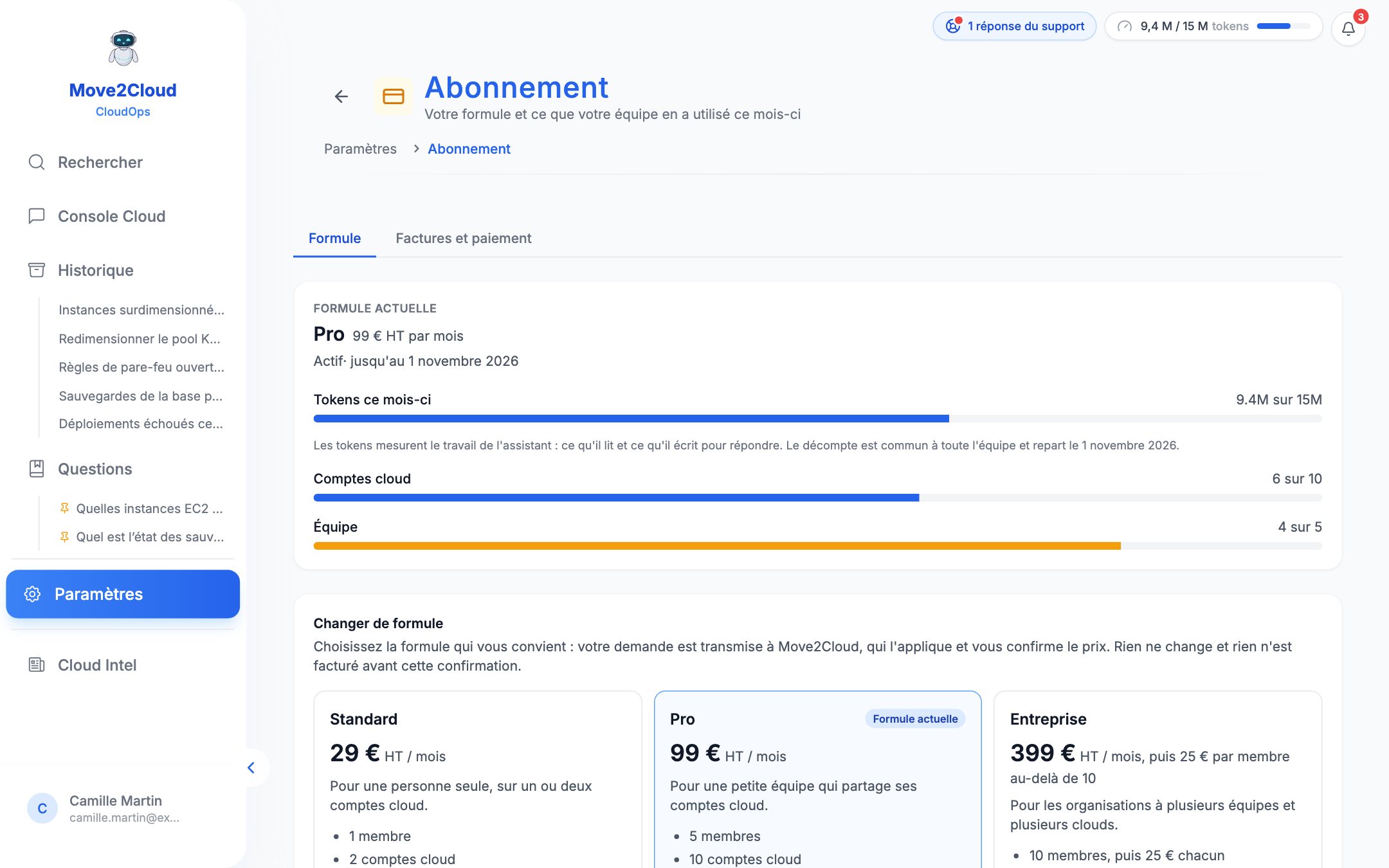1389x868 pixels.
Task: Click the credit card icon beside Abonnement title
Action: [393, 96]
